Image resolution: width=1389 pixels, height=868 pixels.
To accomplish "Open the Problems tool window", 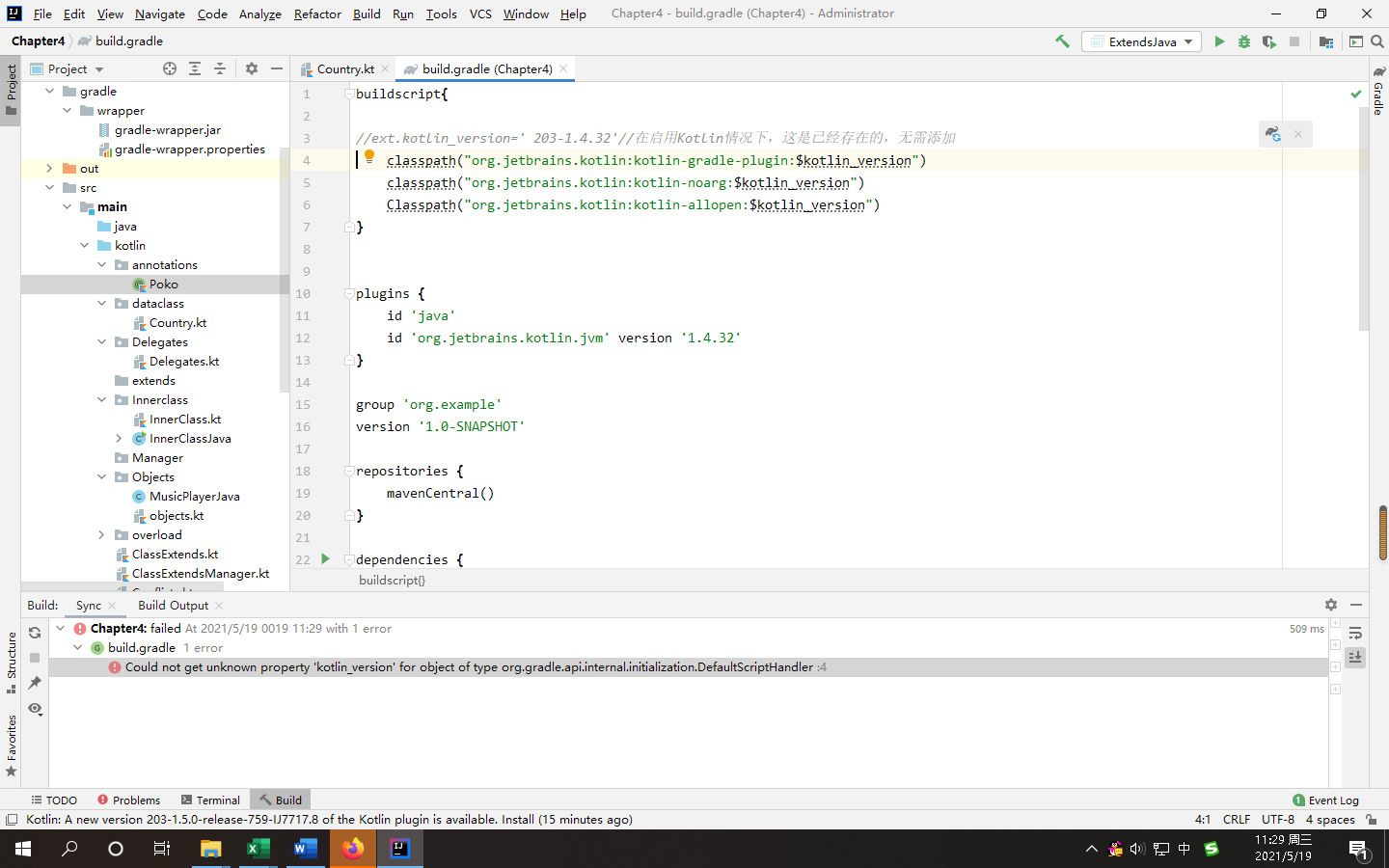I will [x=128, y=800].
